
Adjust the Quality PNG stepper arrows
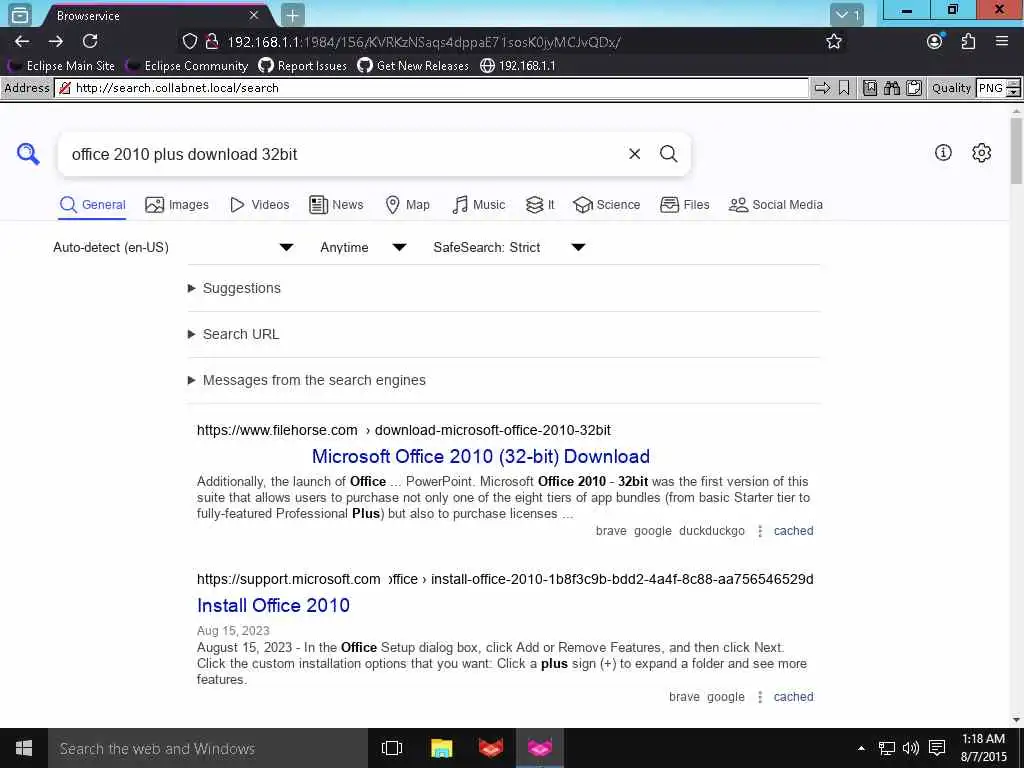pos(1013,88)
